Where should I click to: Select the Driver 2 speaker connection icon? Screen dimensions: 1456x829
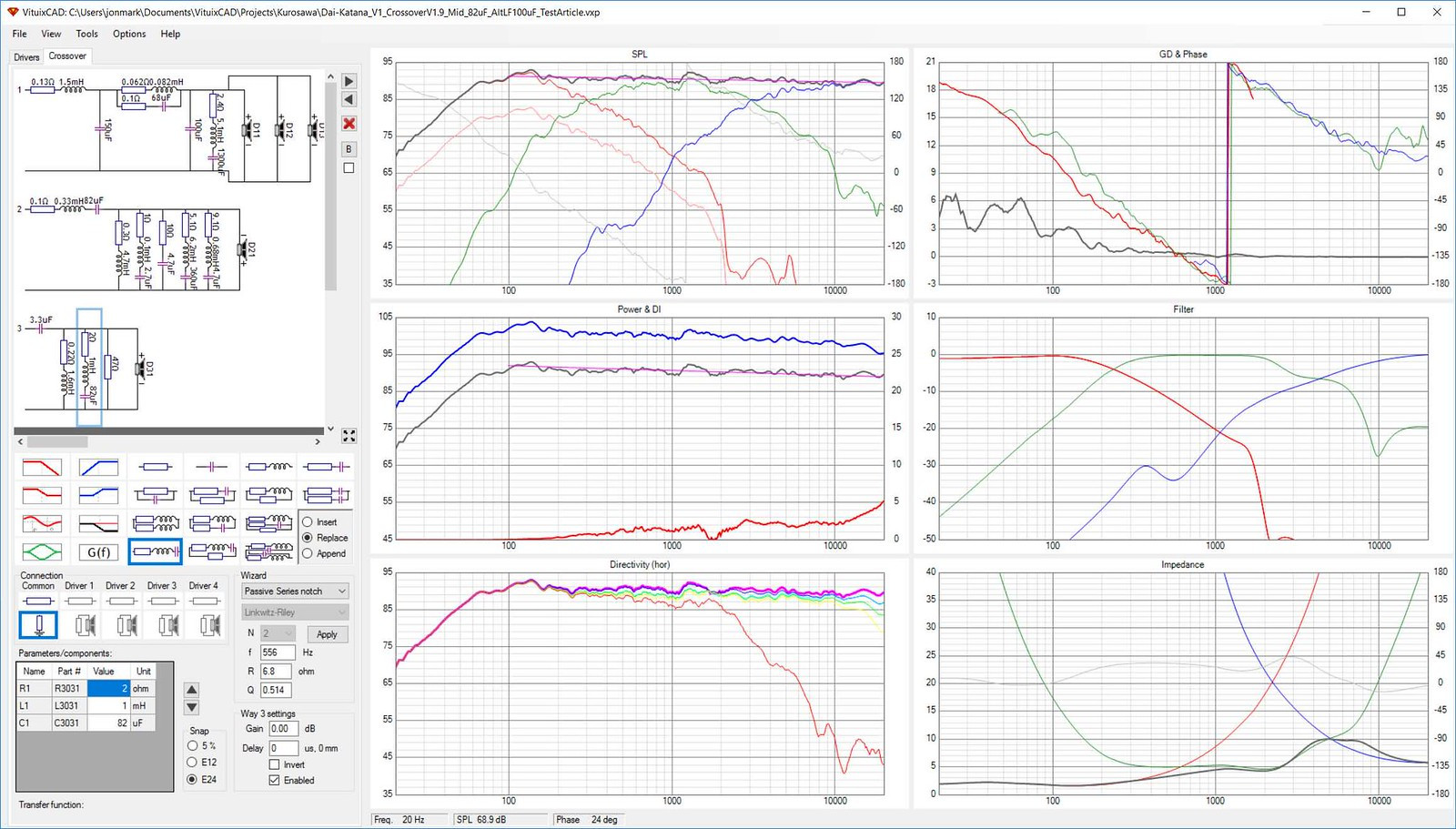[x=122, y=625]
